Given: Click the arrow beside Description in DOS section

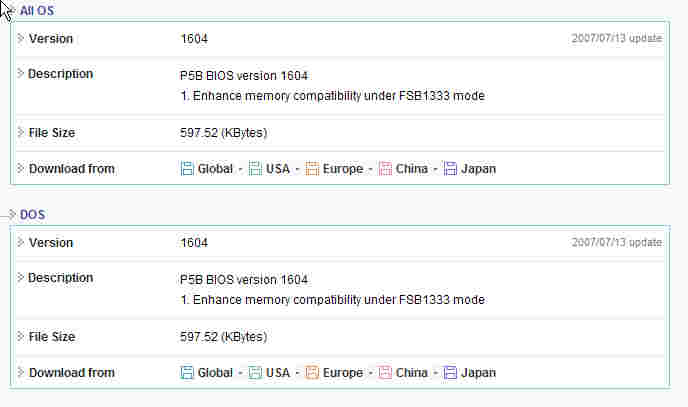Looking at the screenshot, I should (x=20, y=277).
